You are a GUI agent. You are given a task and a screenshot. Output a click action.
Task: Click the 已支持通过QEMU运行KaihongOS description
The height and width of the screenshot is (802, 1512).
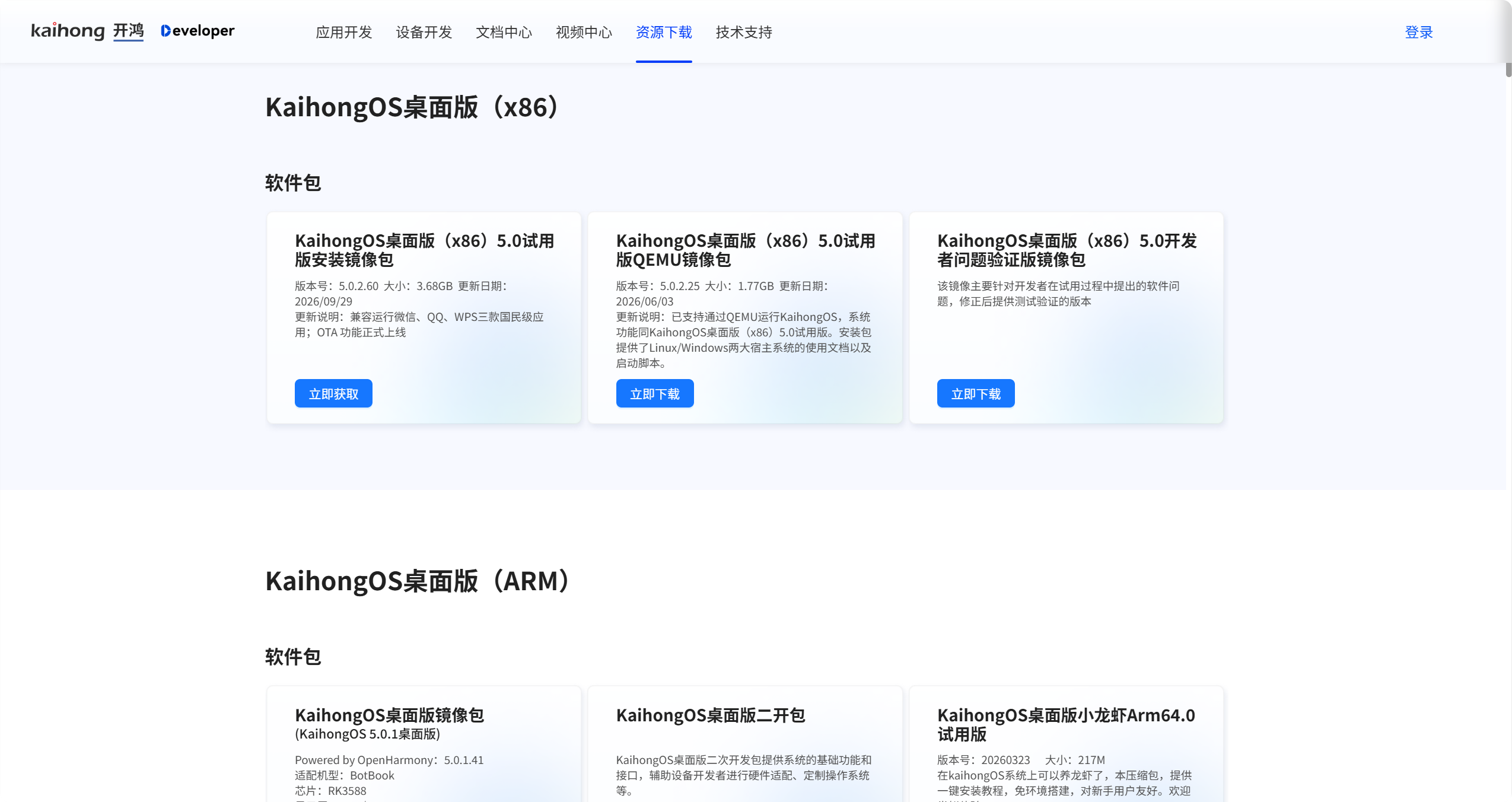pos(744,340)
